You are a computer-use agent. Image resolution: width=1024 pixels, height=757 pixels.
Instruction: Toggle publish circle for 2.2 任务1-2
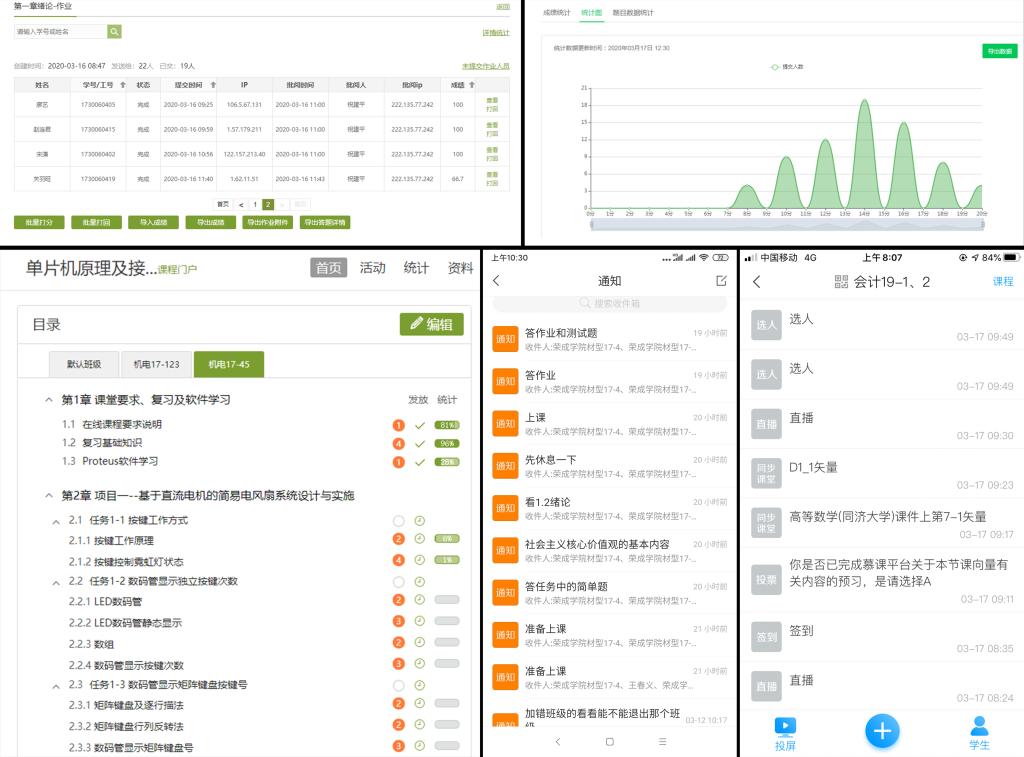(398, 581)
